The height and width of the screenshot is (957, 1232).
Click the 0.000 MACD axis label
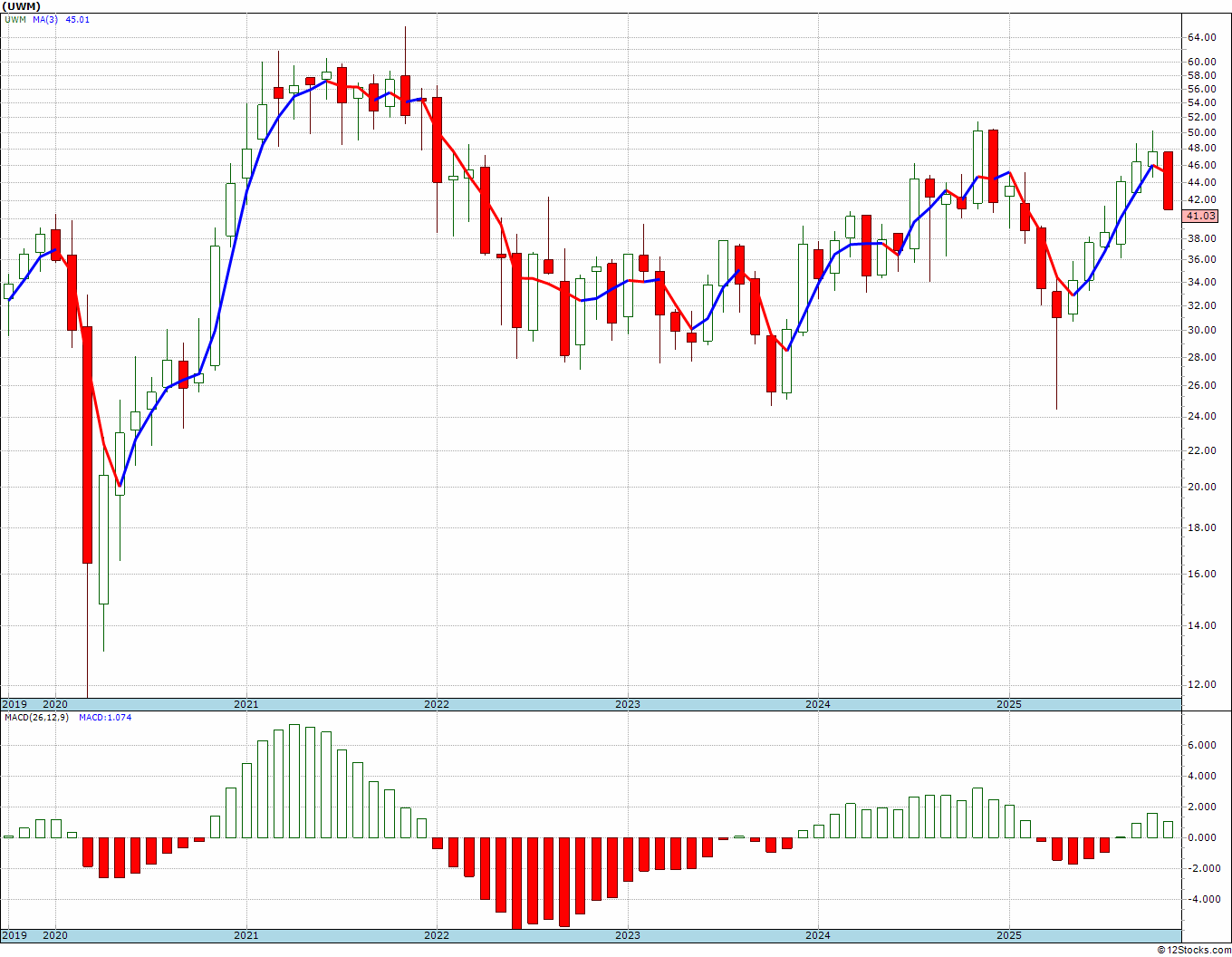pos(1201,837)
